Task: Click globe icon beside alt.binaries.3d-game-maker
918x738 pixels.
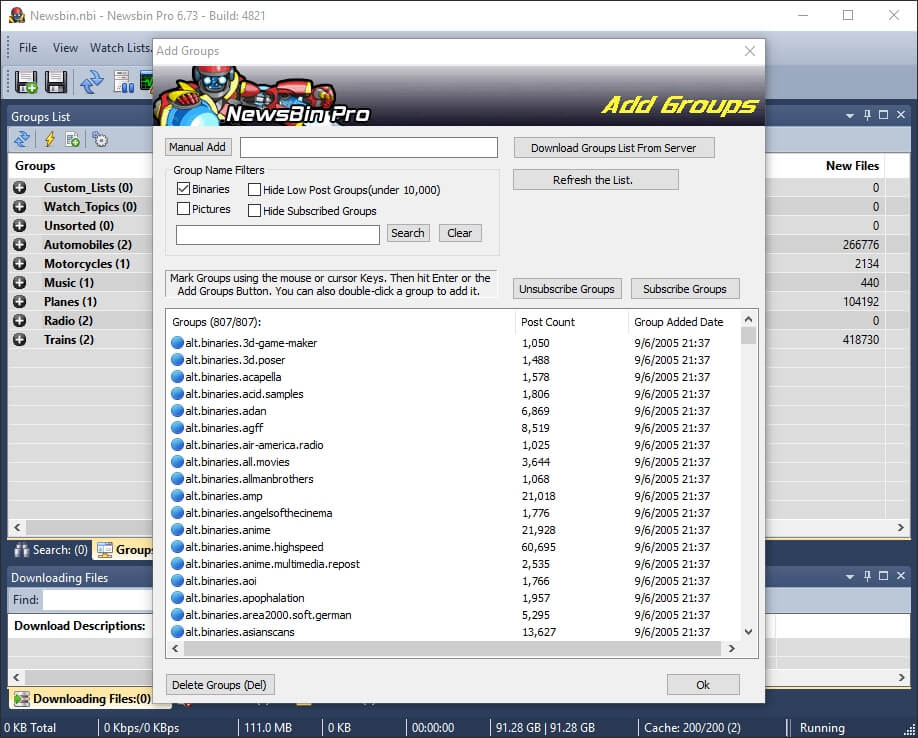Action: point(177,343)
